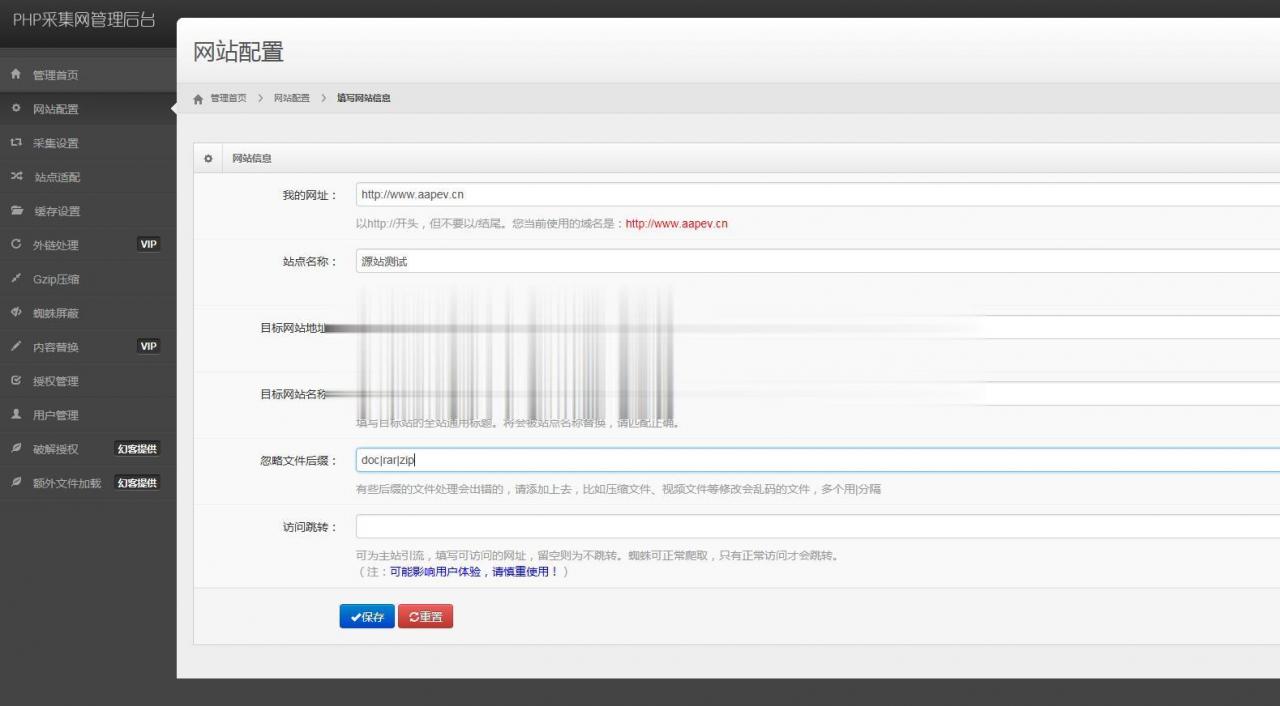Select Gzip压缩 in the sidebar

(88, 279)
